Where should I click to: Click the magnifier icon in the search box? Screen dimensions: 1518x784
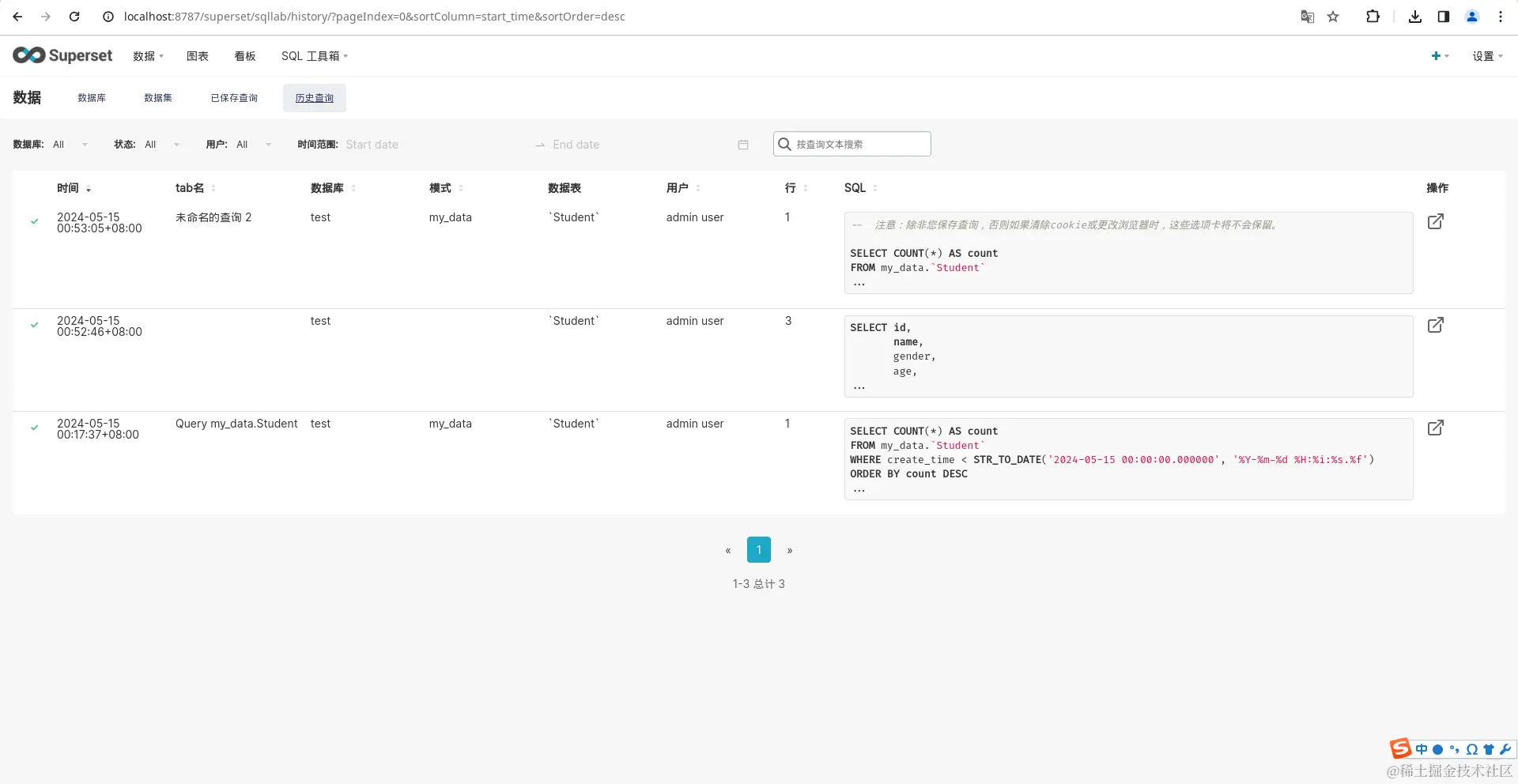pos(784,144)
